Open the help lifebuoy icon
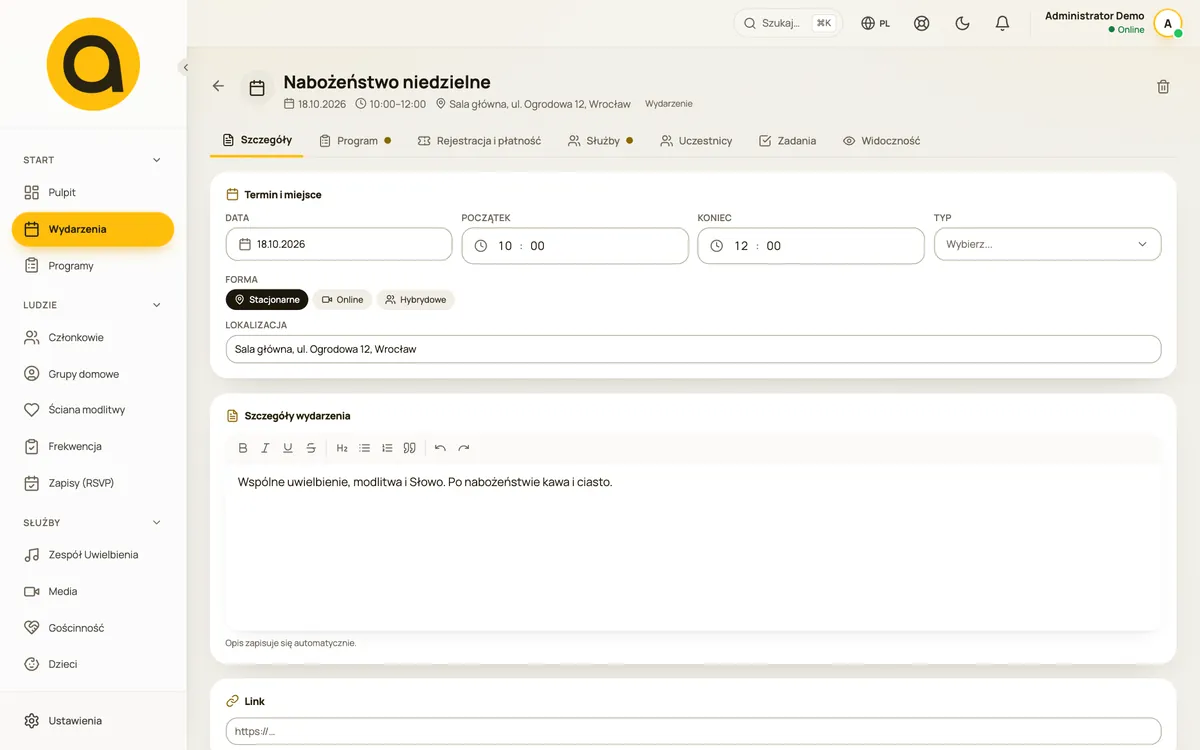Viewport: 1200px width, 750px height. [922, 23]
